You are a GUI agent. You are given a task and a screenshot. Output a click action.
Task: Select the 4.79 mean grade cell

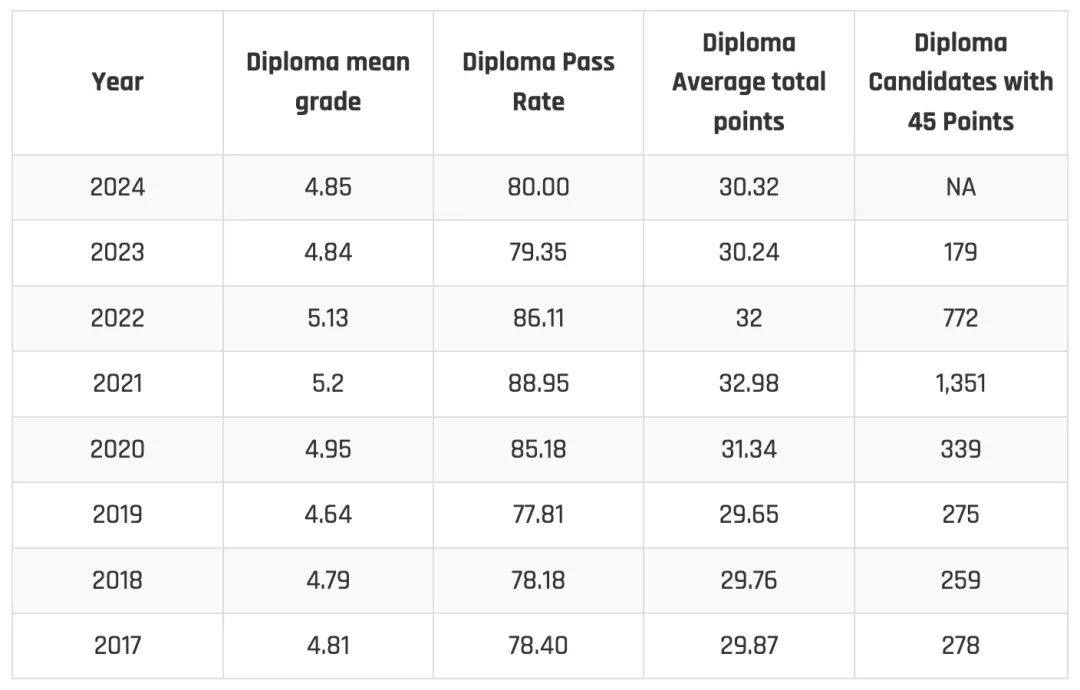click(x=328, y=581)
